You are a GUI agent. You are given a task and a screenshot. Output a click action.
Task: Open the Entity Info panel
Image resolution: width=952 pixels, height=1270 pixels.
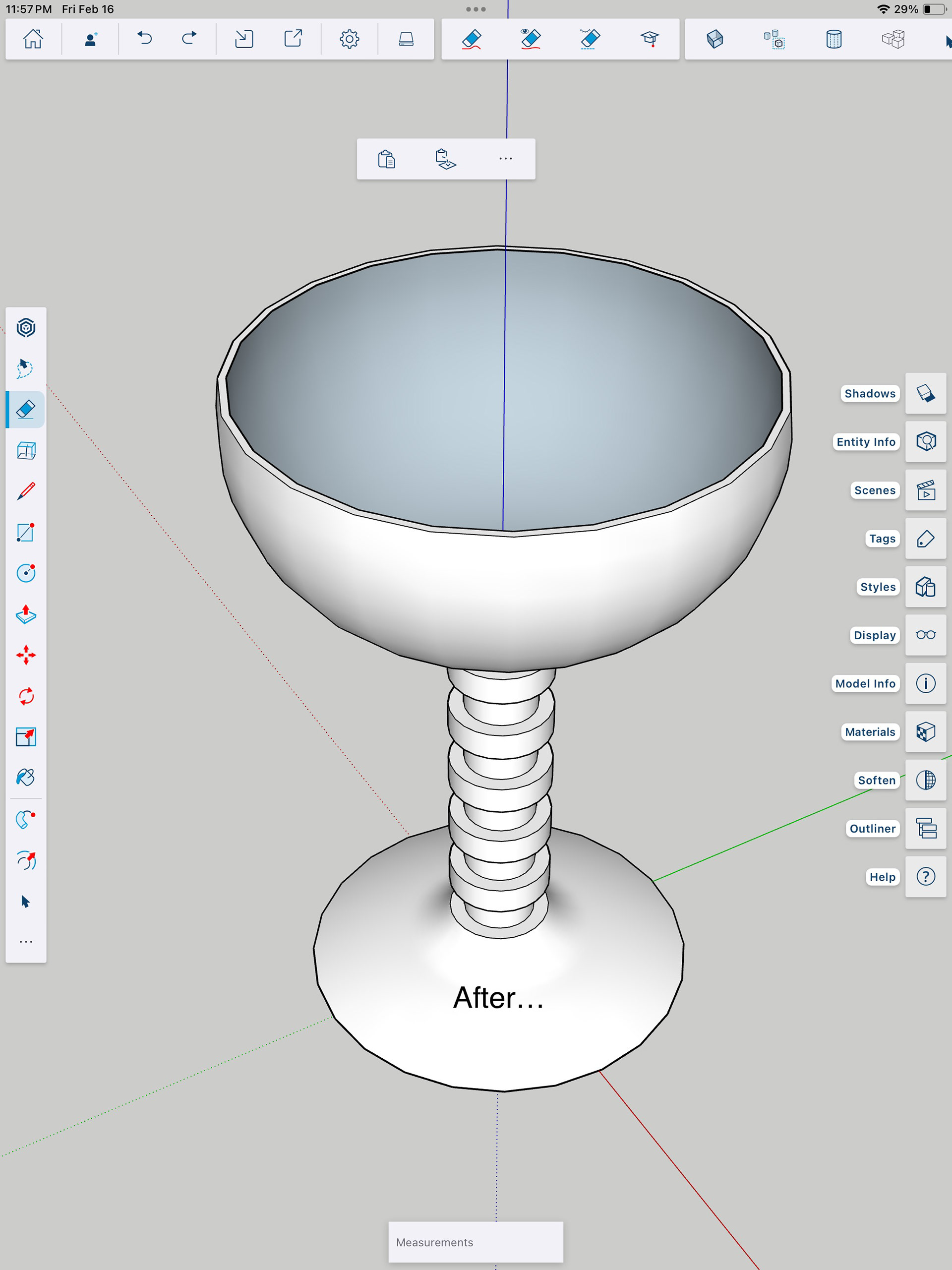click(926, 441)
